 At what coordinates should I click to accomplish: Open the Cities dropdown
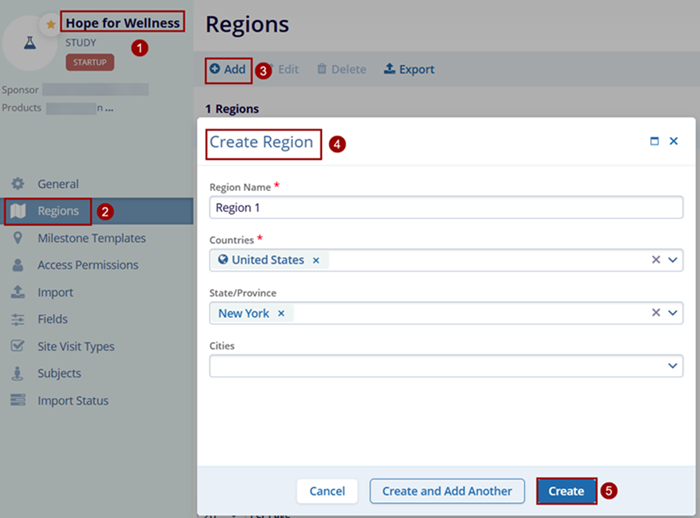point(673,367)
